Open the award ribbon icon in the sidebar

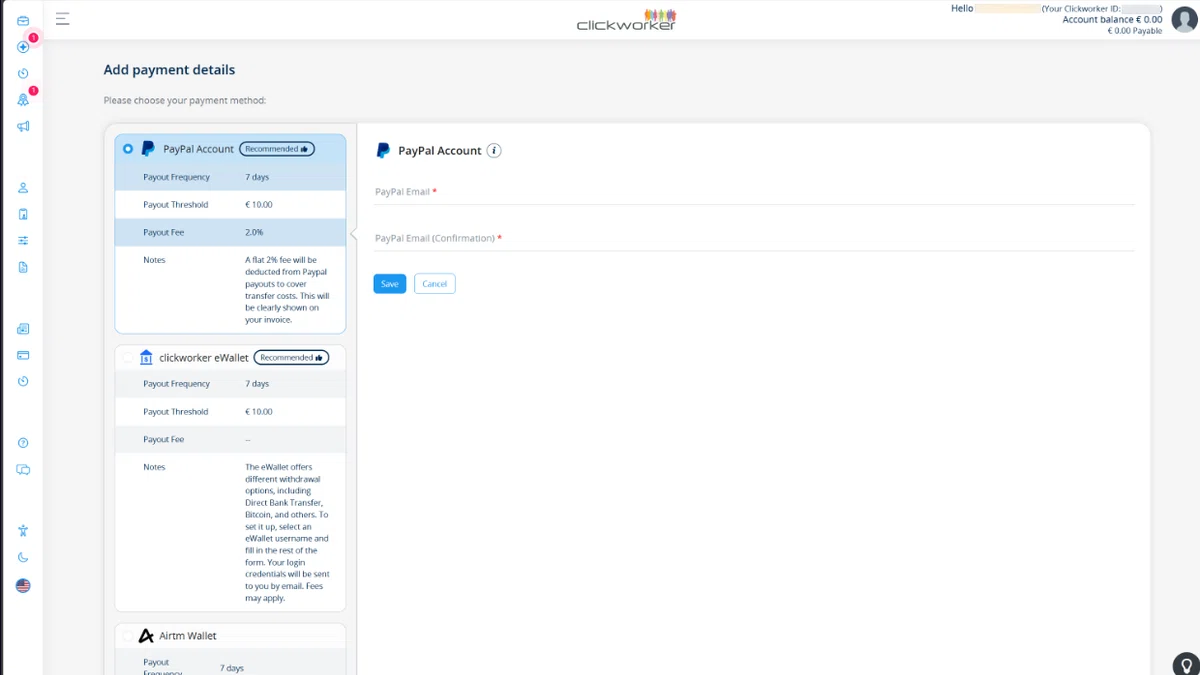(x=23, y=100)
